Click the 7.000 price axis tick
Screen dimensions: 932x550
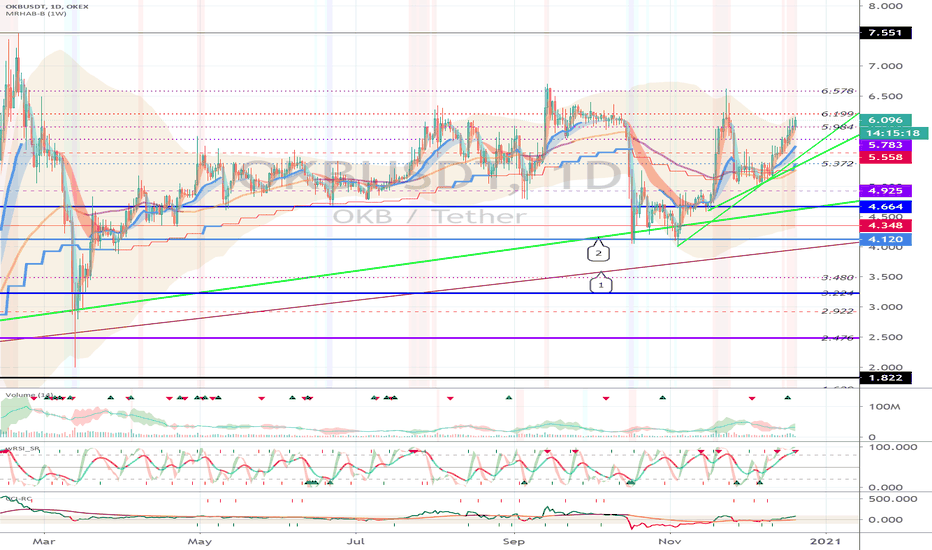pos(886,66)
